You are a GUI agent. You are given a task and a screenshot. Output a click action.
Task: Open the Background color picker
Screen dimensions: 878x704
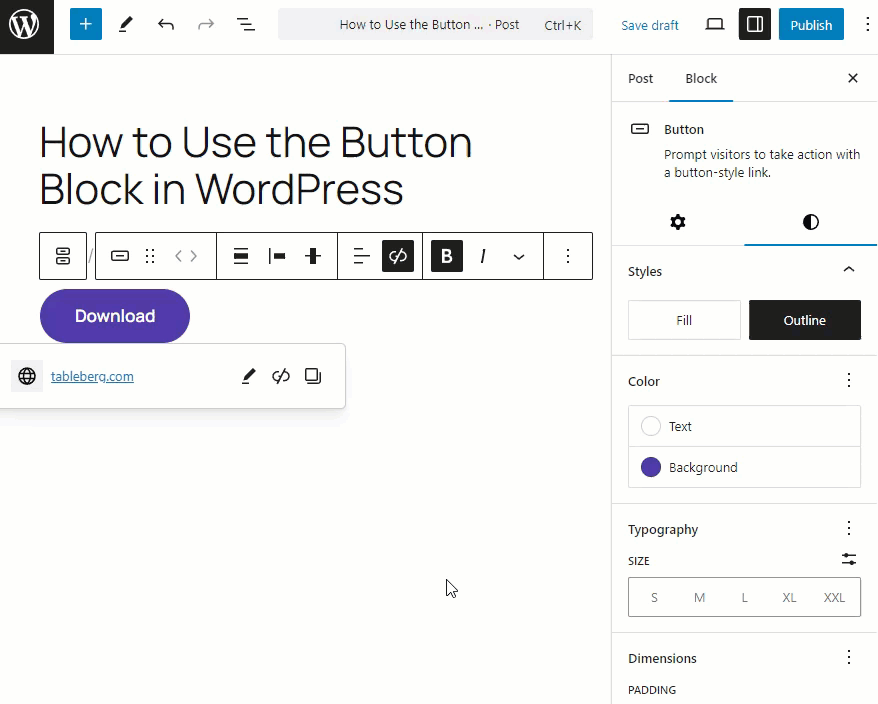coord(744,467)
